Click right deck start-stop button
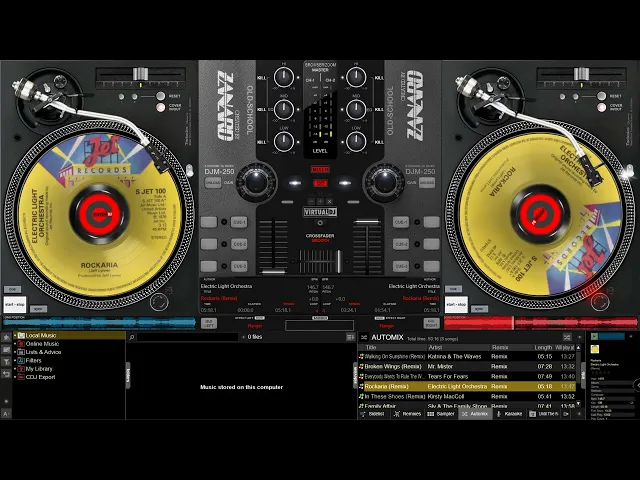 [x=456, y=304]
